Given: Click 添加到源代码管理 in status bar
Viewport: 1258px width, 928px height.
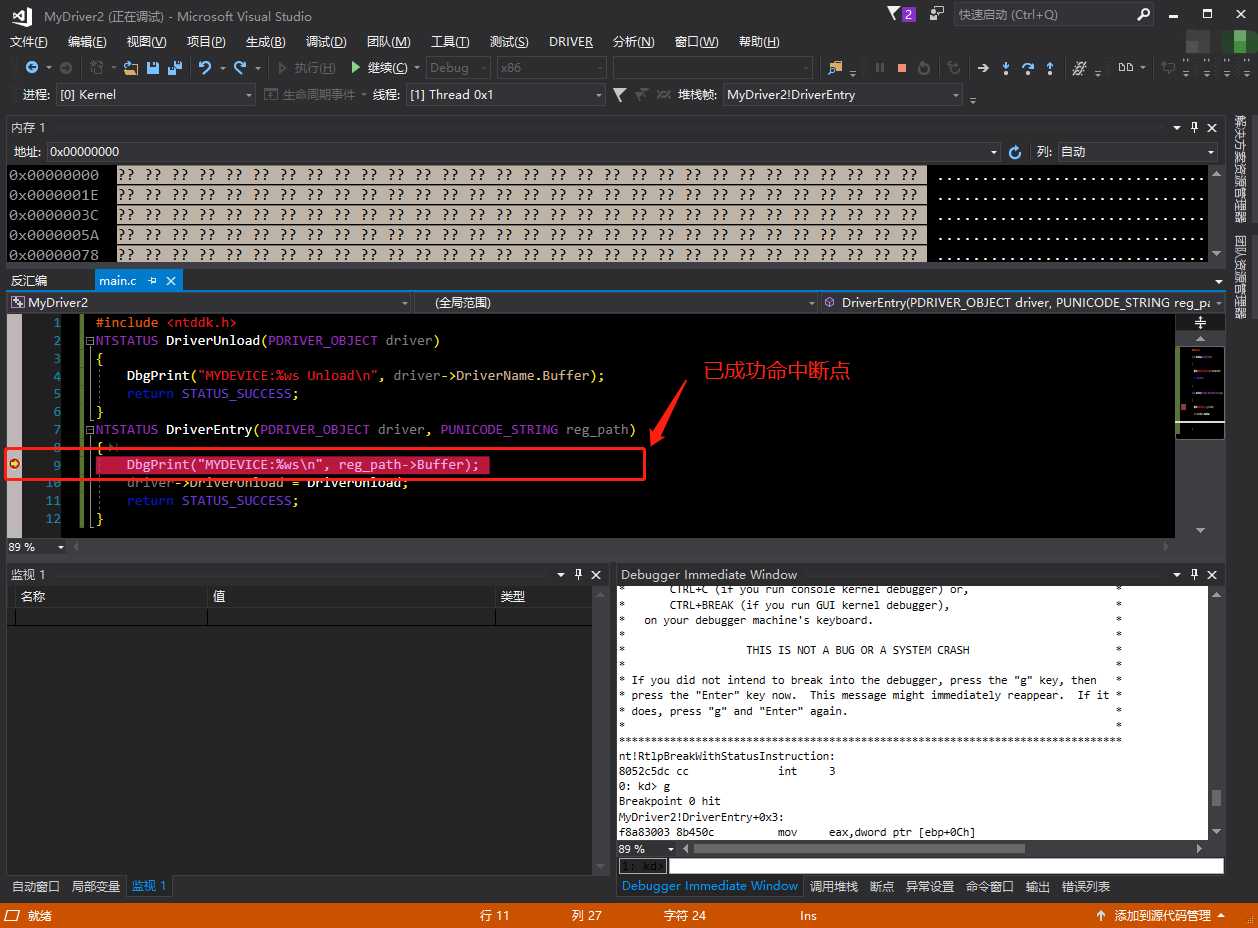Looking at the screenshot, I should (x=1162, y=915).
